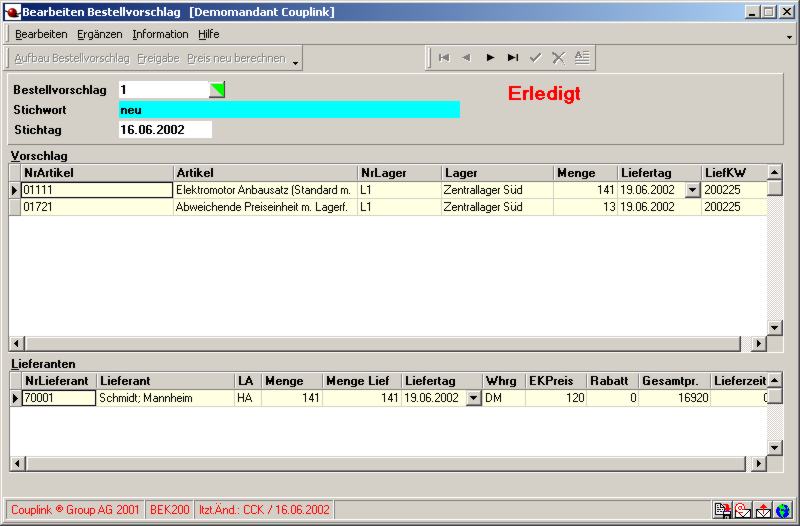
Task: Click the email @ envelope status icon
Action: (x=743, y=510)
